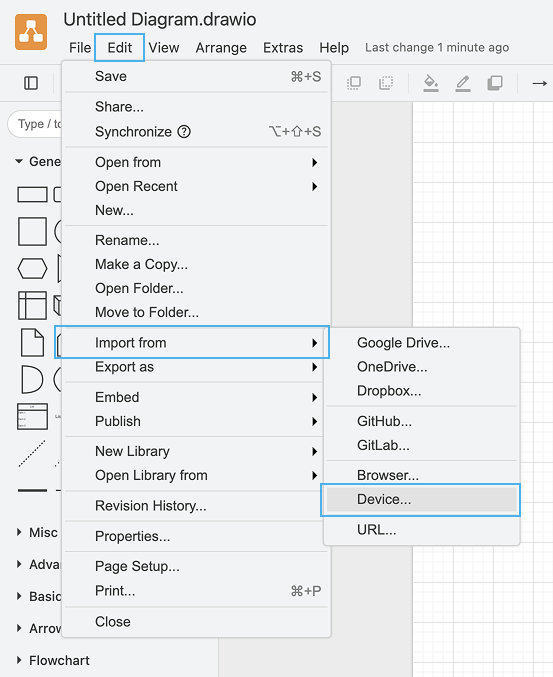
Task: Toggle the Shadow toolbar icon
Action: point(495,83)
